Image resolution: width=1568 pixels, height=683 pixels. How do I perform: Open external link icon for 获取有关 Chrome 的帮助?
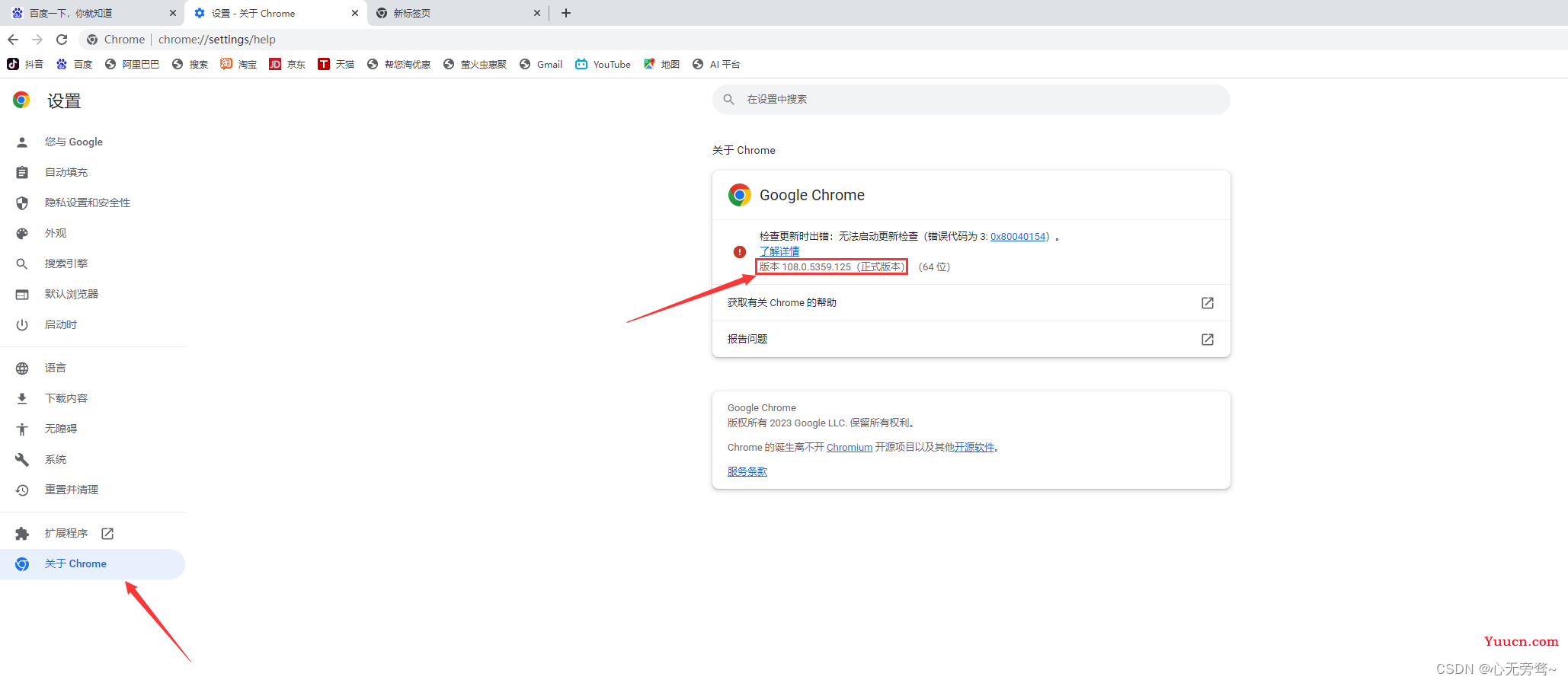(x=1207, y=303)
